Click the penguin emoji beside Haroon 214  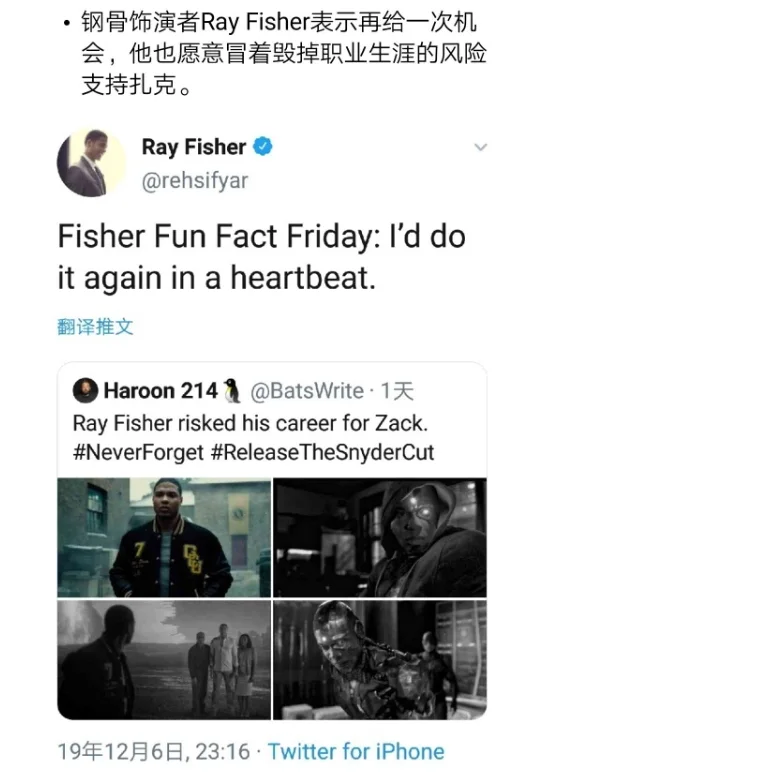232,391
